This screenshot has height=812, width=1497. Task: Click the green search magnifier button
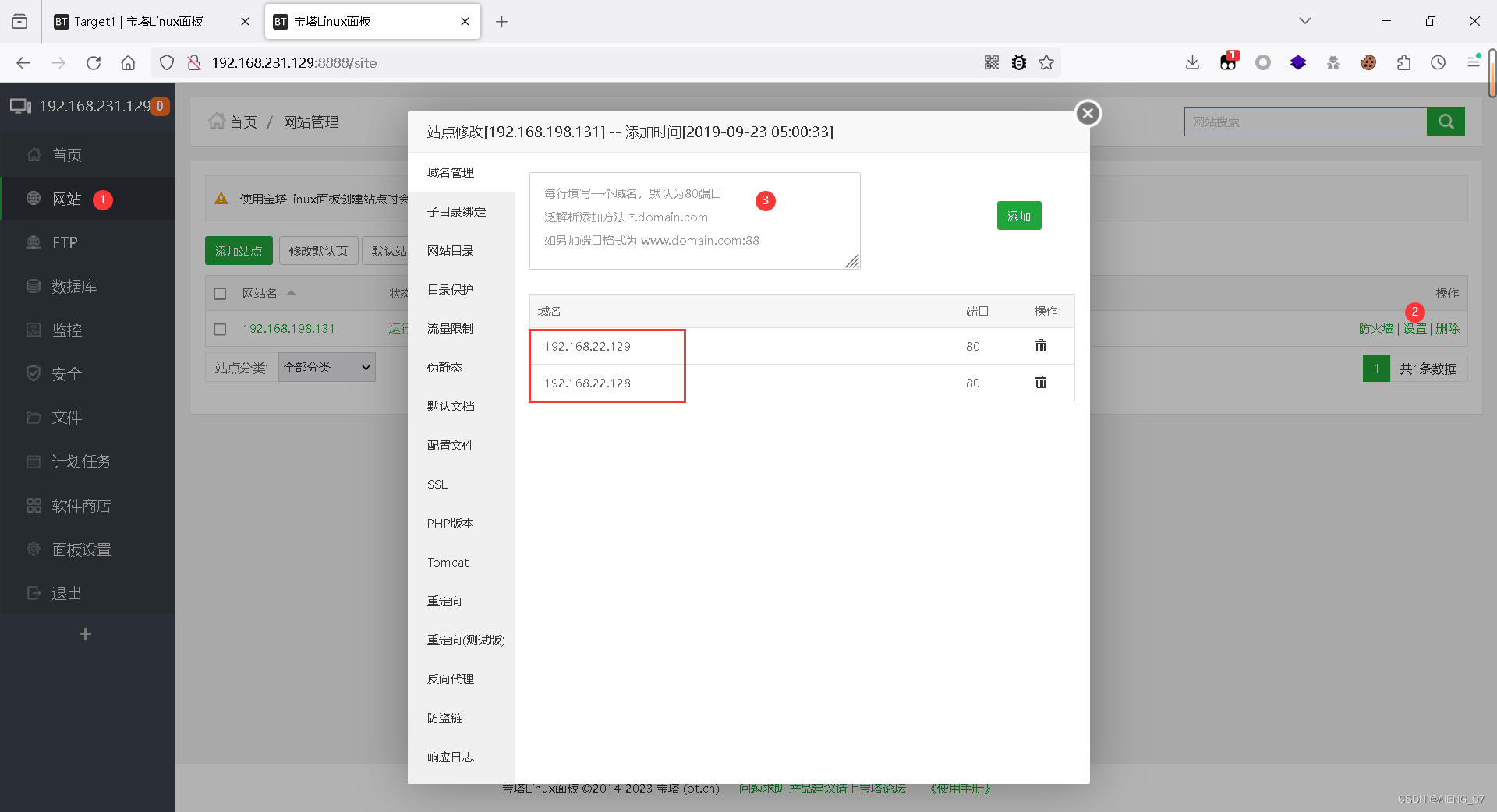point(1446,122)
